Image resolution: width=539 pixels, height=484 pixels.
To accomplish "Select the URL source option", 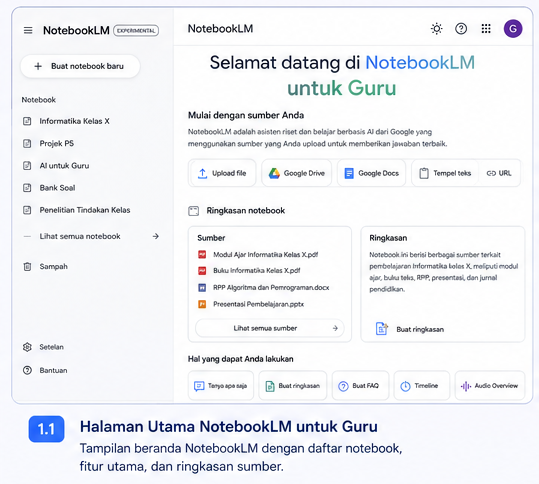I will (x=499, y=173).
